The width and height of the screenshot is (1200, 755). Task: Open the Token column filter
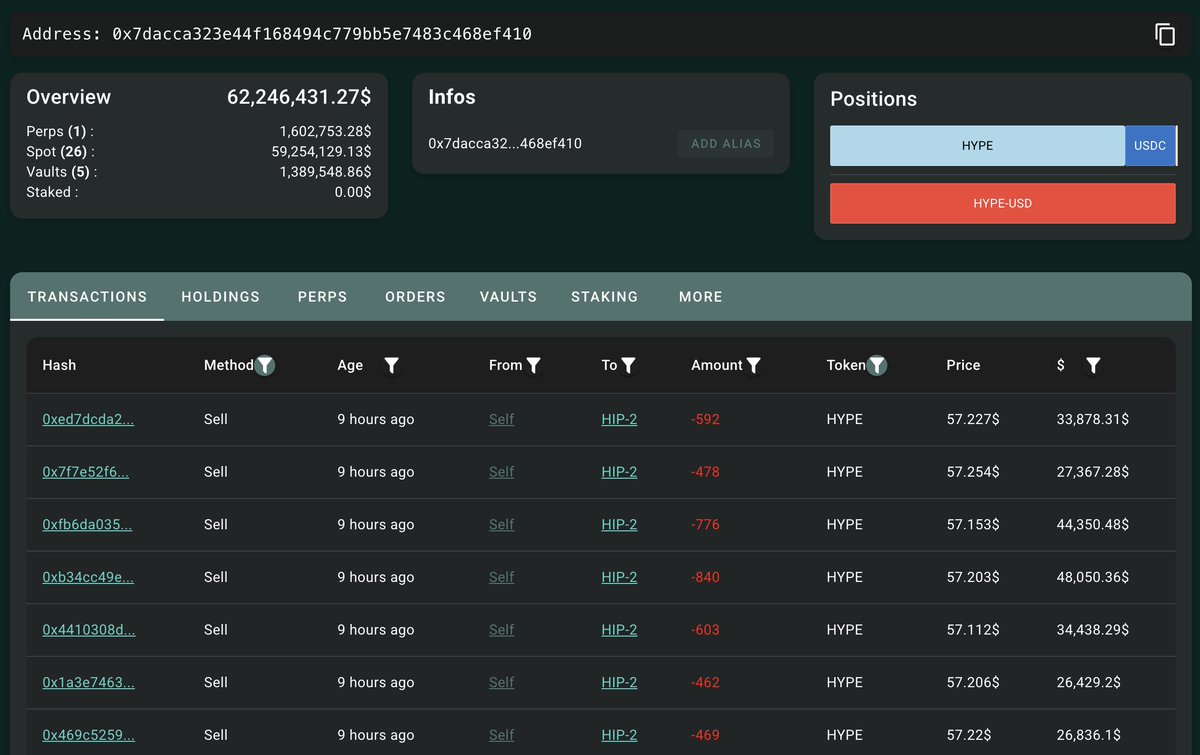tap(877, 366)
